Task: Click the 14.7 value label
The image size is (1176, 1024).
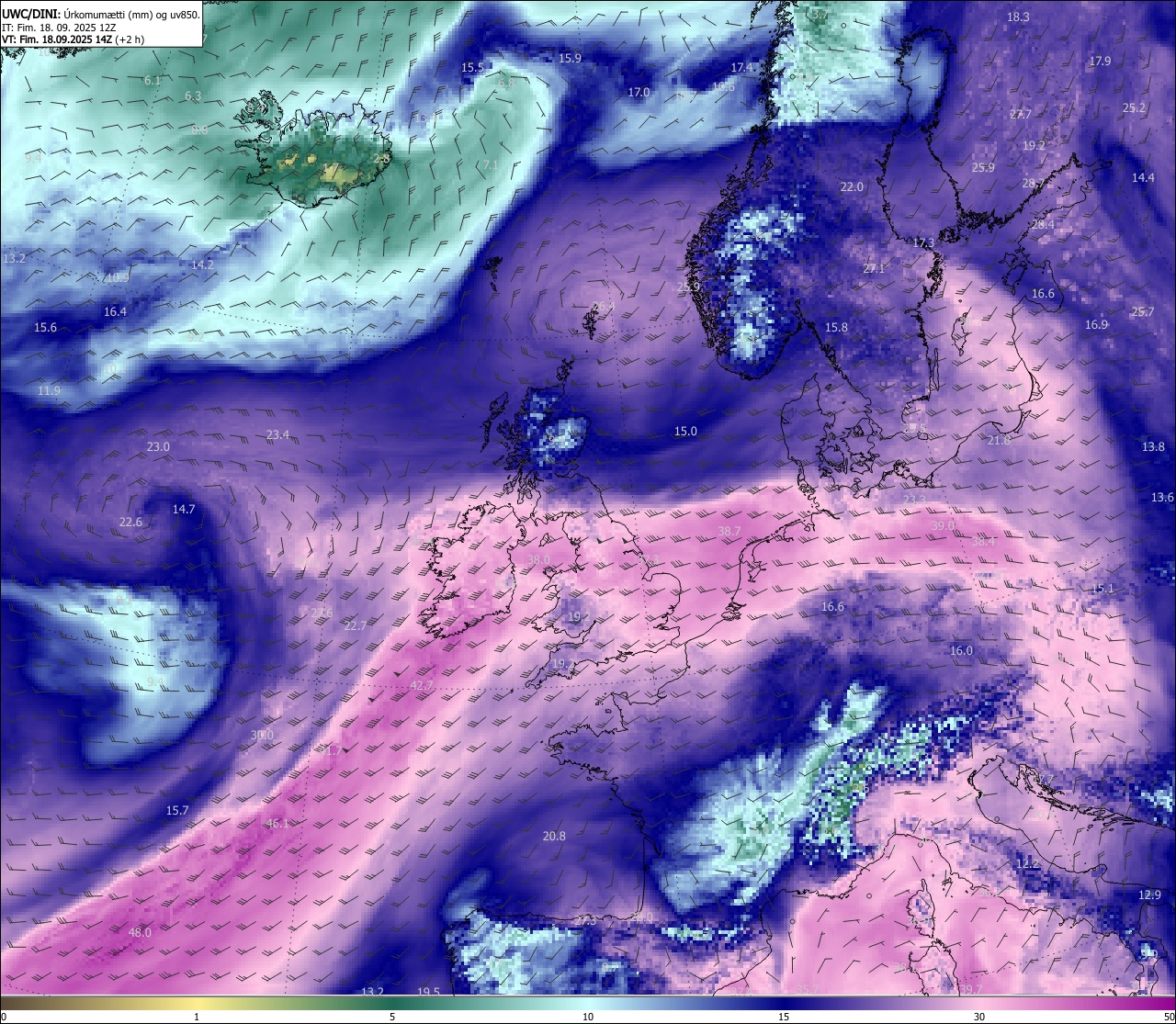Action: (184, 509)
